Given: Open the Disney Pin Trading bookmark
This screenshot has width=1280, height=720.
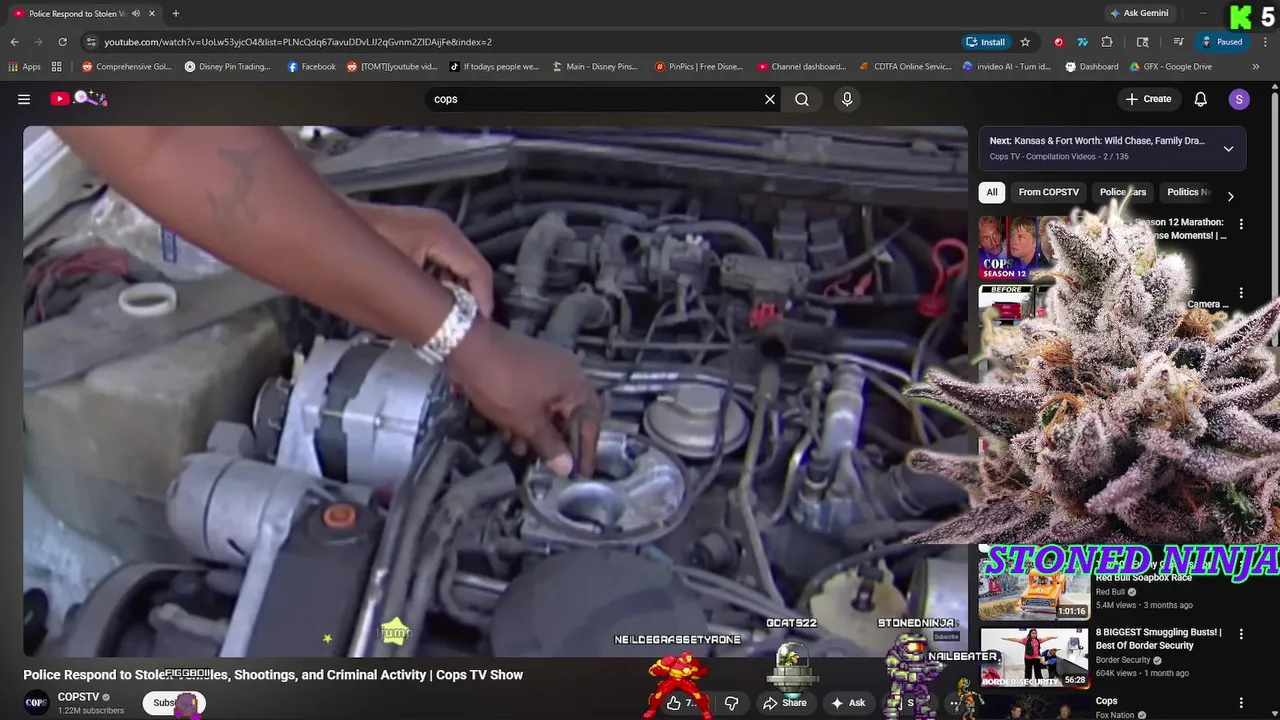Looking at the screenshot, I should click(227, 67).
